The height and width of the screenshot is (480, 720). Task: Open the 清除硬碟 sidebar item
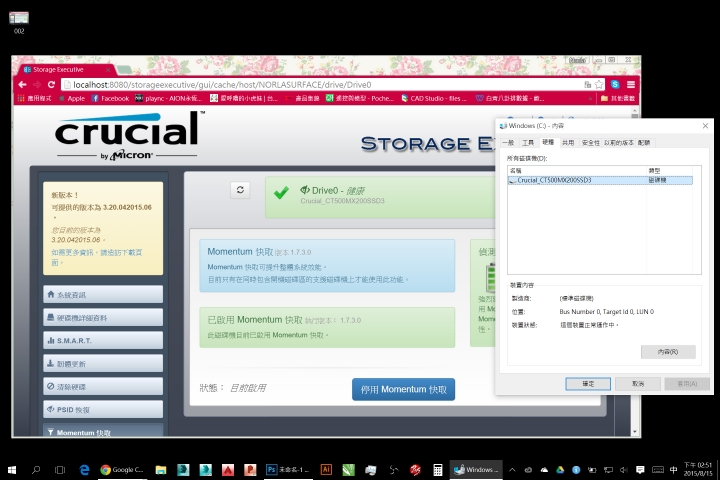[x=103, y=386]
